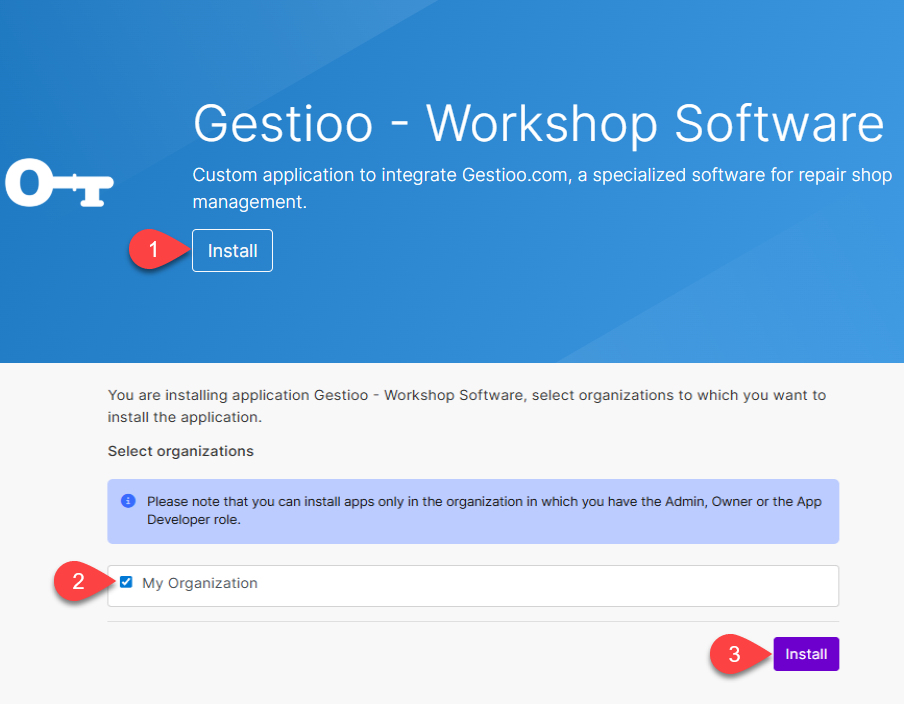This screenshot has height=704, width=904.
Task: Click the word 'management.' in the description
Action: tap(249, 203)
